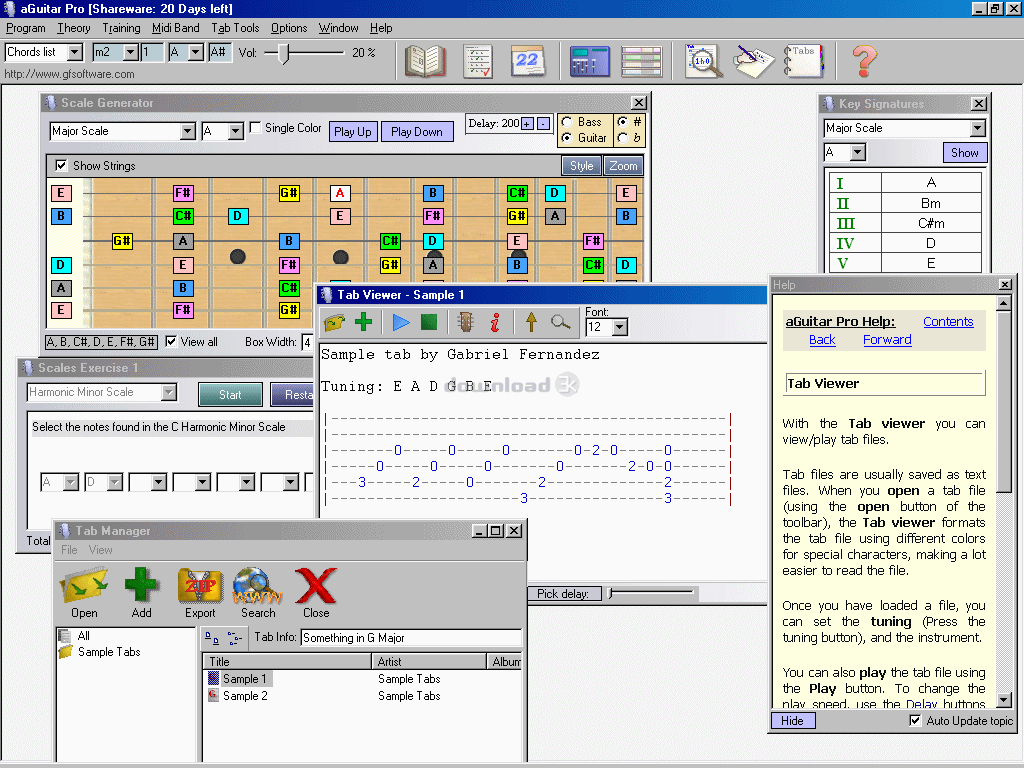Image resolution: width=1024 pixels, height=768 pixels.
Task: Open the Training menu
Action: (121, 28)
